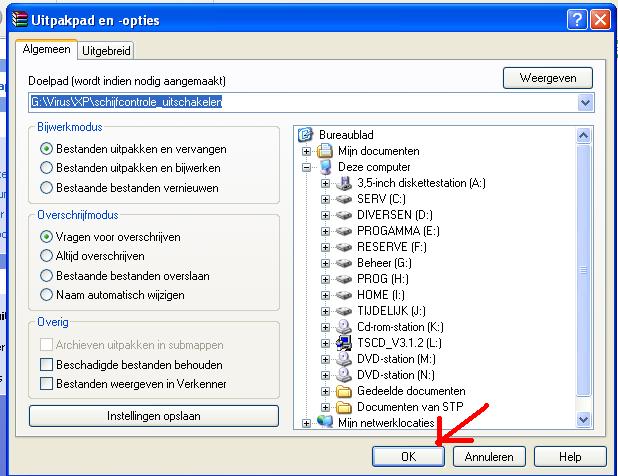This screenshot has width=618, height=476.
Task: Enable 'Bestanden weergeven in Verkenner' checkbox
Action: pyautogui.click(x=47, y=383)
